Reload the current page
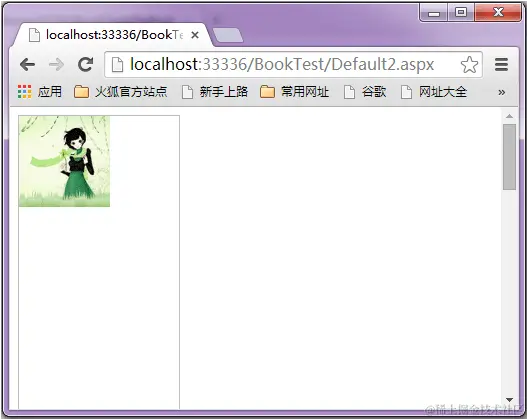 tap(85, 64)
